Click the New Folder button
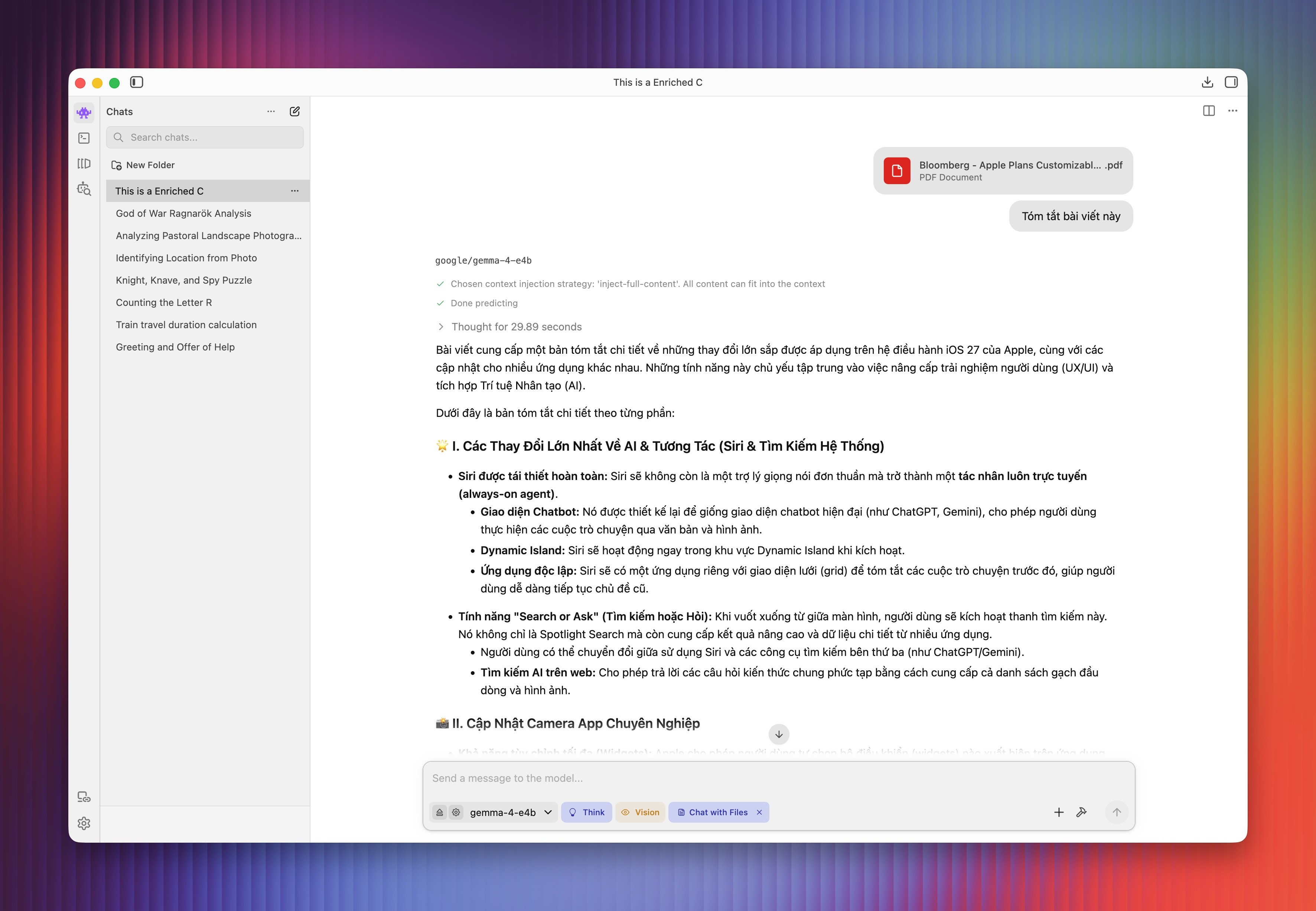Viewport: 1316px width, 911px height. tap(143, 165)
